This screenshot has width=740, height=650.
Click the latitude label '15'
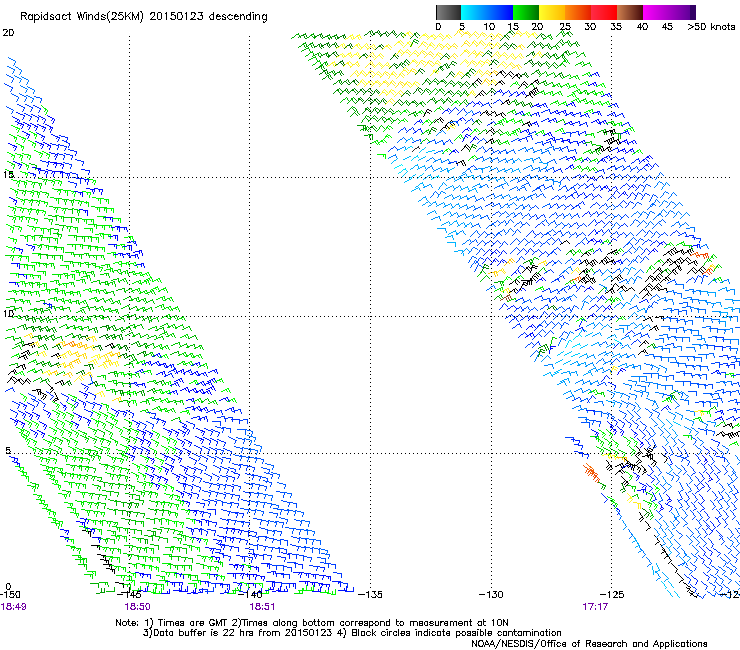pyautogui.click(x=8, y=175)
